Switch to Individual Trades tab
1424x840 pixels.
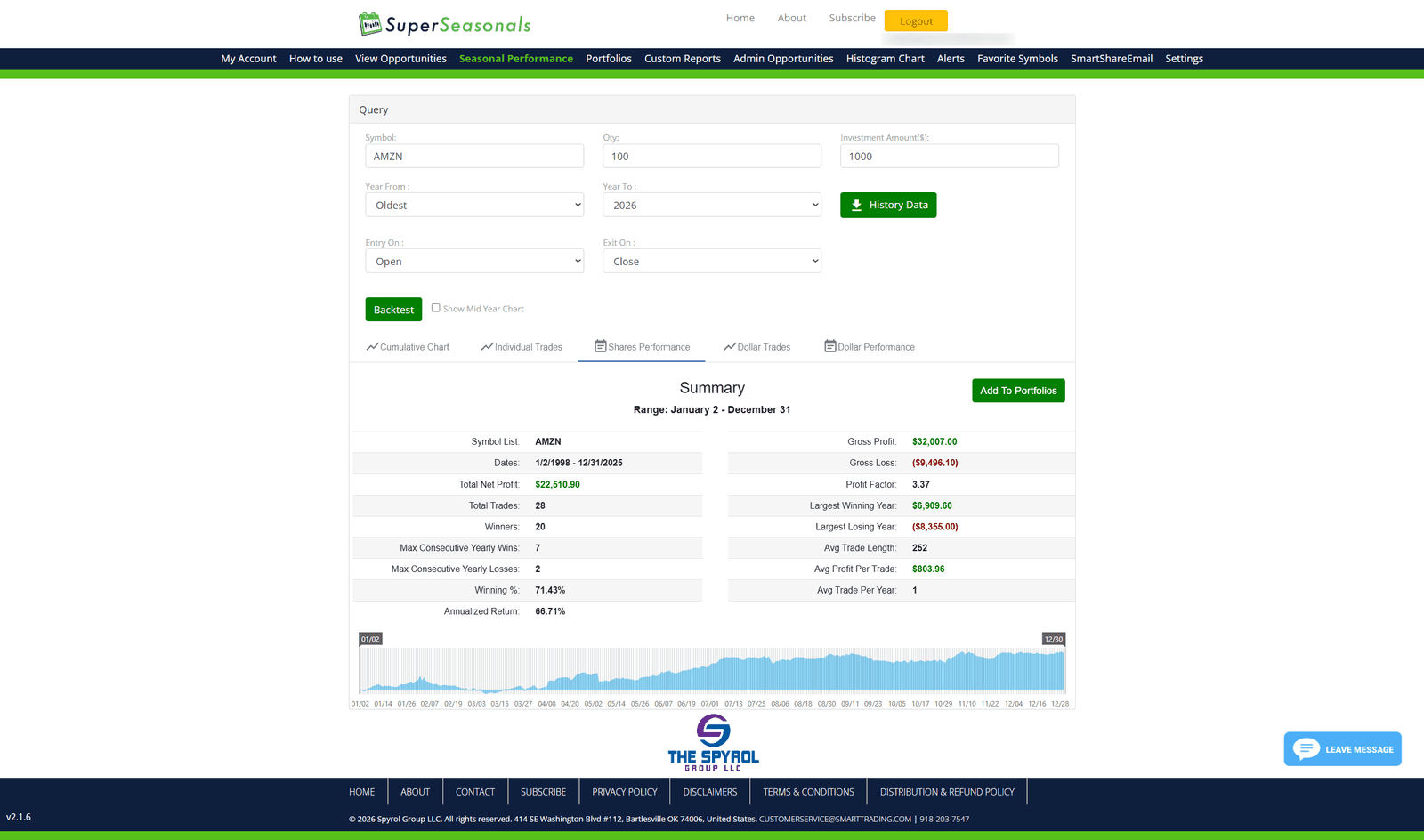(522, 347)
